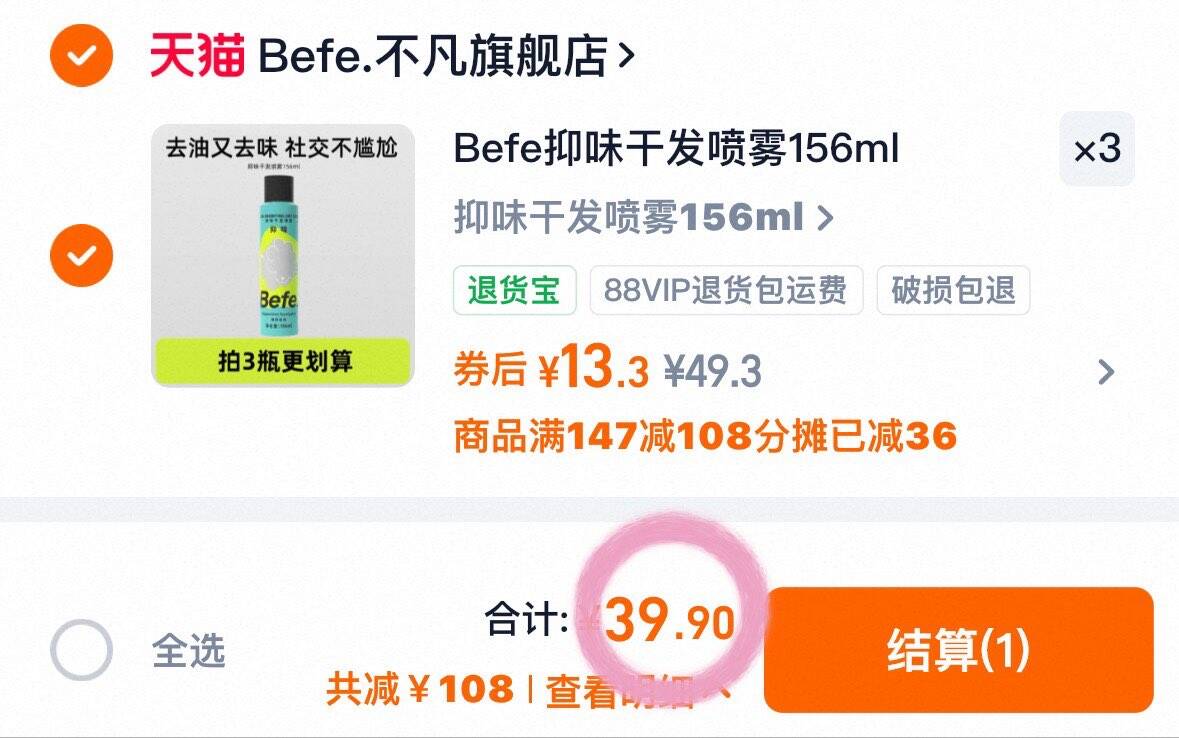The height and width of the screenshot is (738, 1179).
Task: Open 查看明细 discount details
Action: 638,691
